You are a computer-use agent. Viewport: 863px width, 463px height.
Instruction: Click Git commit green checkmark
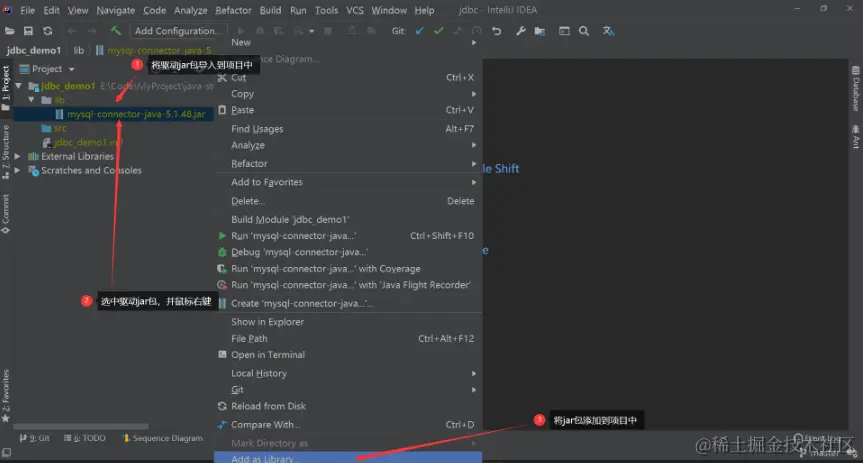click(x=439, y=31)
